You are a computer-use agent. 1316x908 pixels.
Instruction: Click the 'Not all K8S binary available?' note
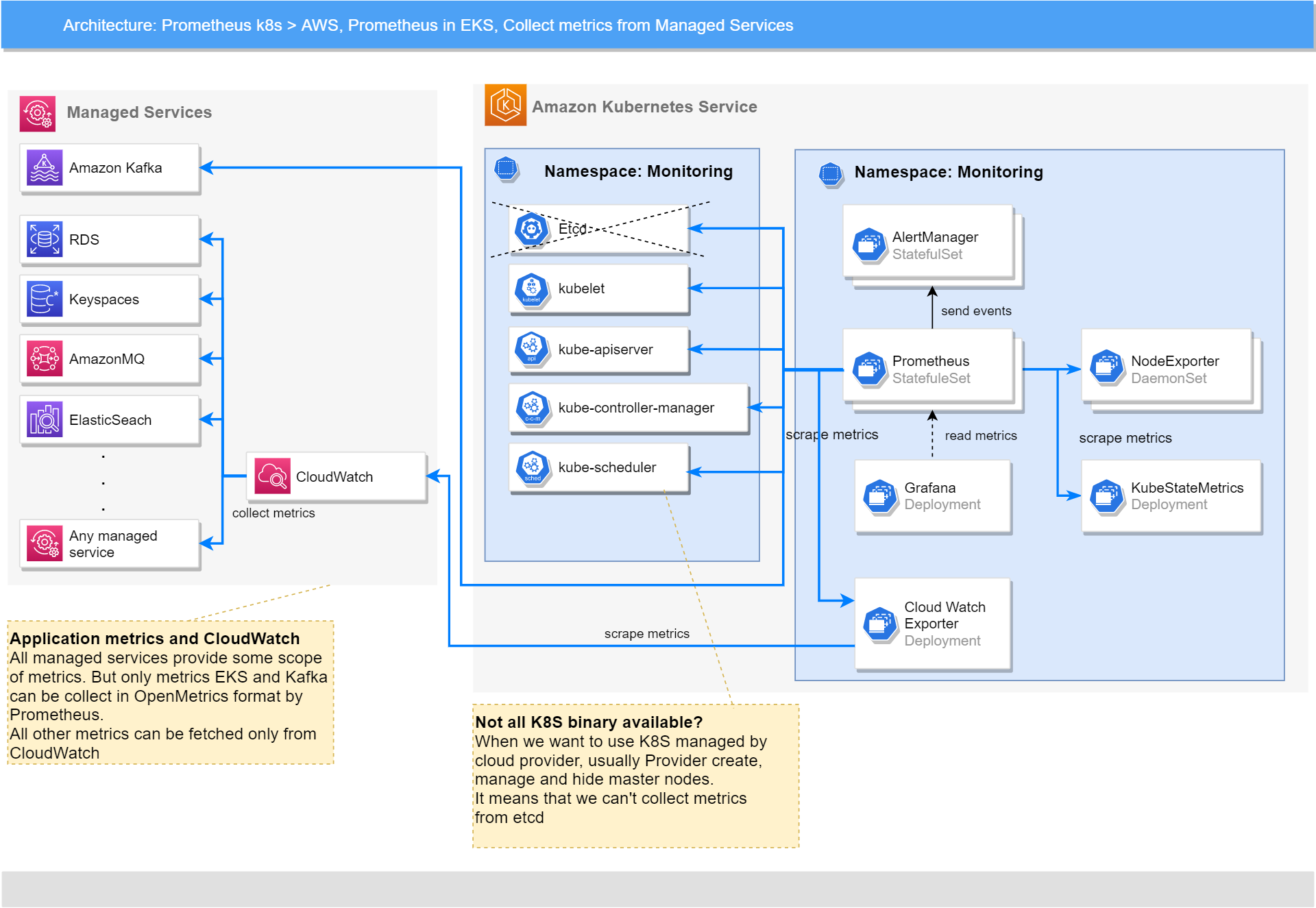(x=635, y=776)
